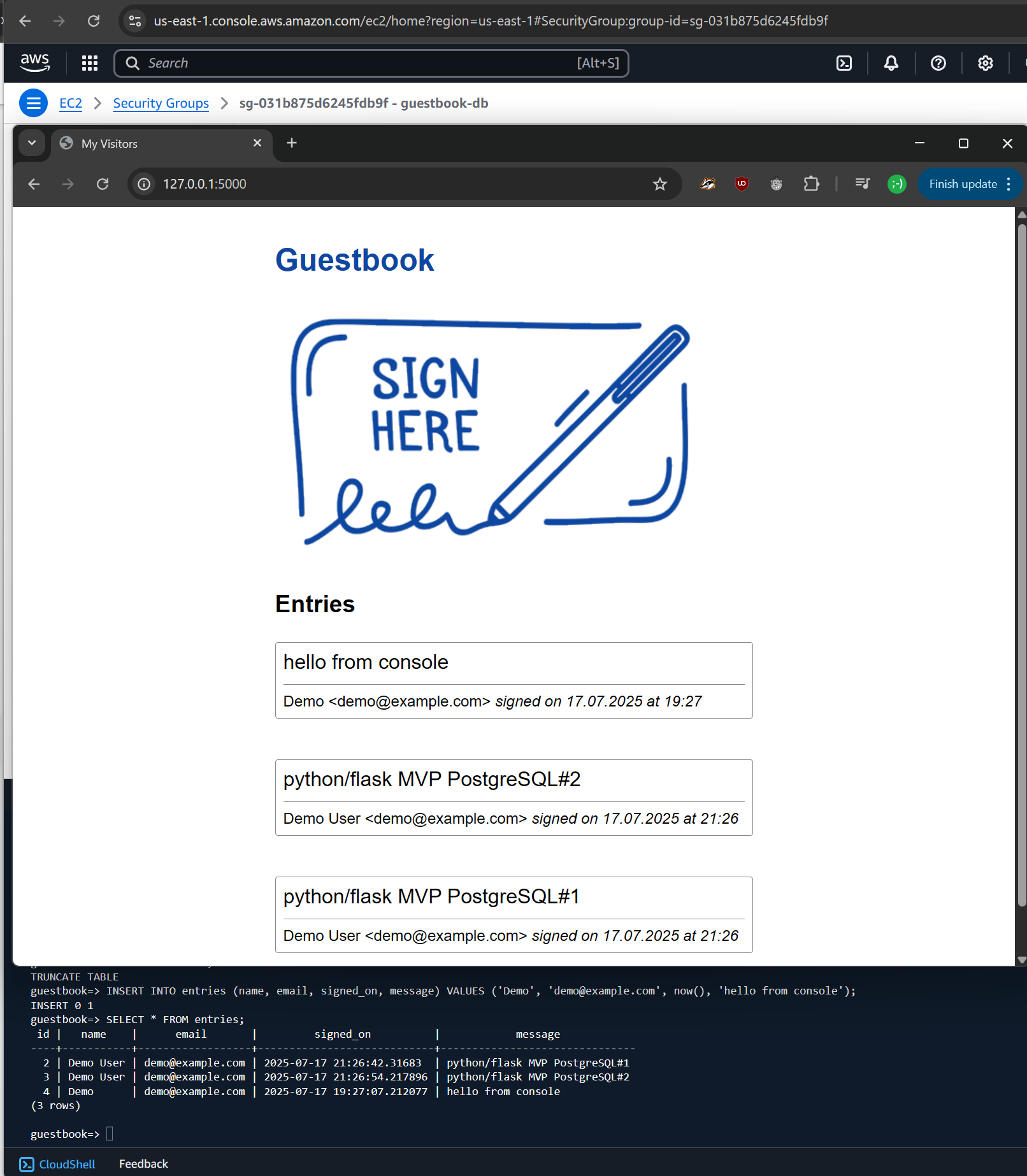Open the Finish update three-dot menu
Image resolution: width=1027 pixels, height=1176 pixels.
1009,184
